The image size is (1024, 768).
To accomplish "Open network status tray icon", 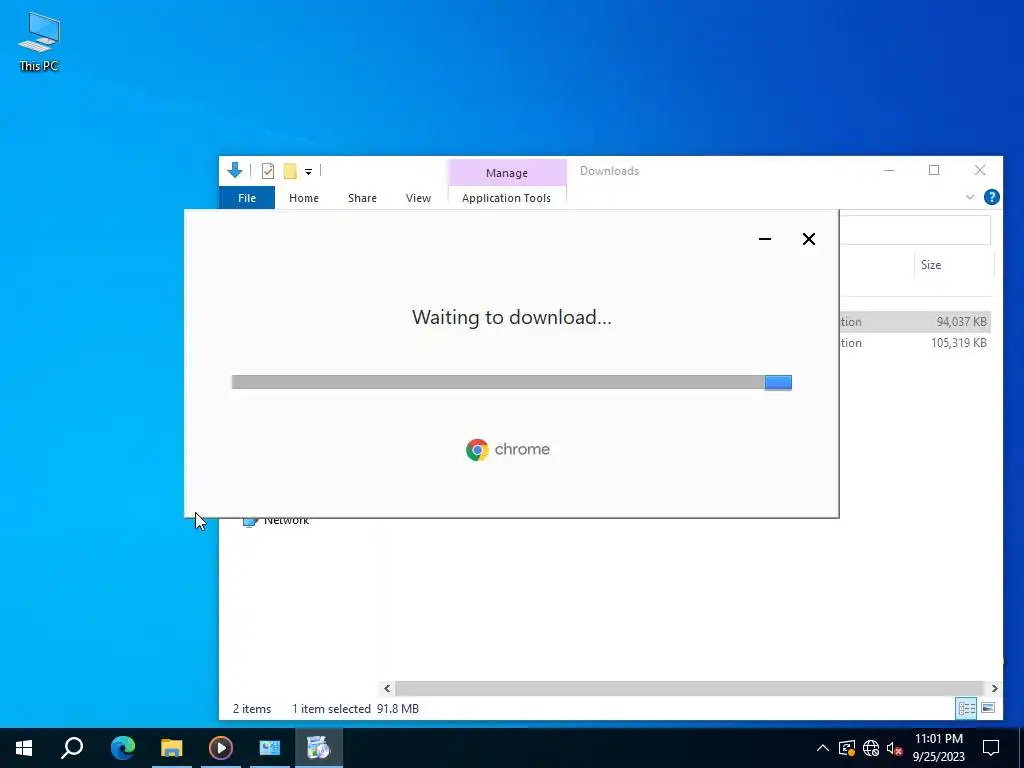I will tap(871, 748).
